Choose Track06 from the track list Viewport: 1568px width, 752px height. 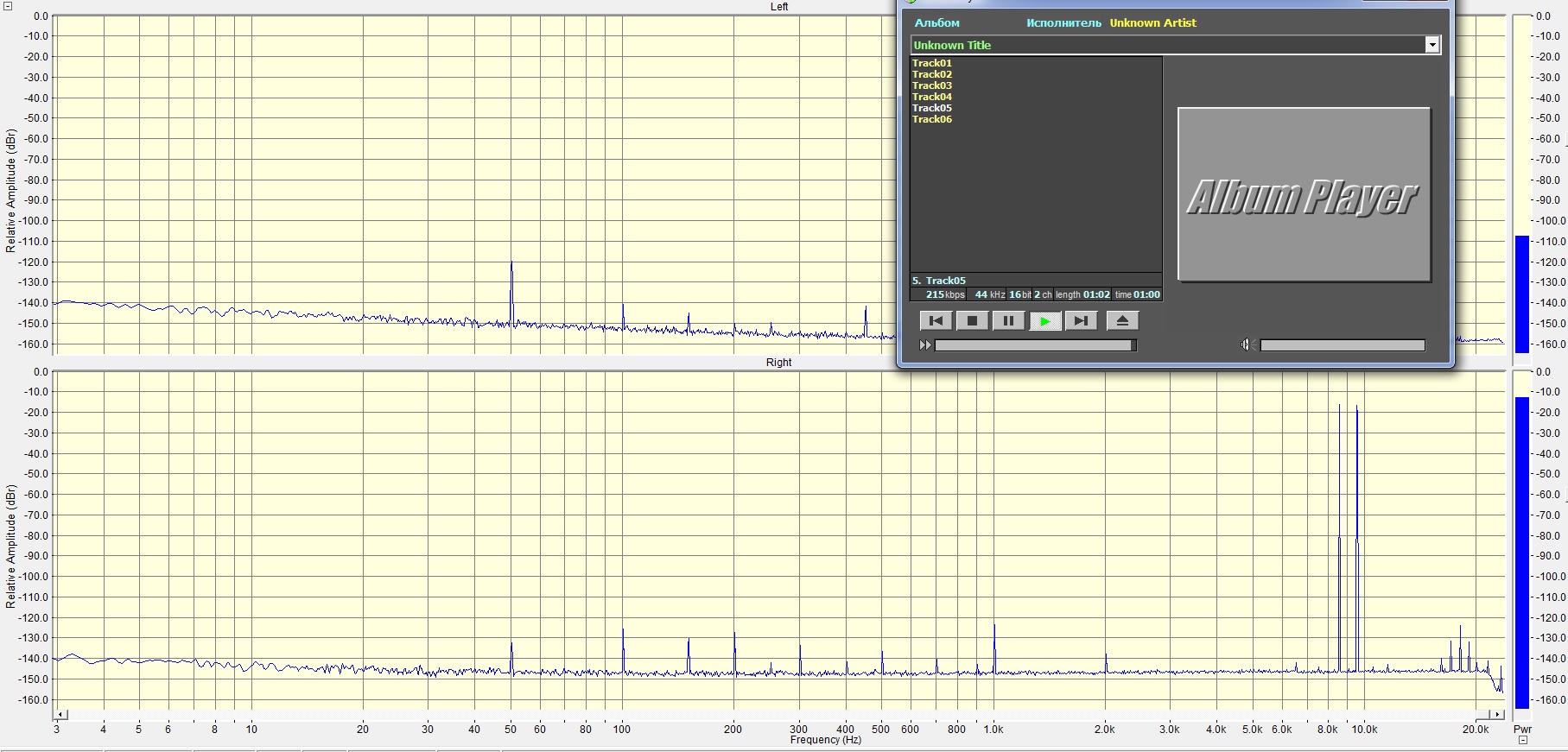coord(932,119)
